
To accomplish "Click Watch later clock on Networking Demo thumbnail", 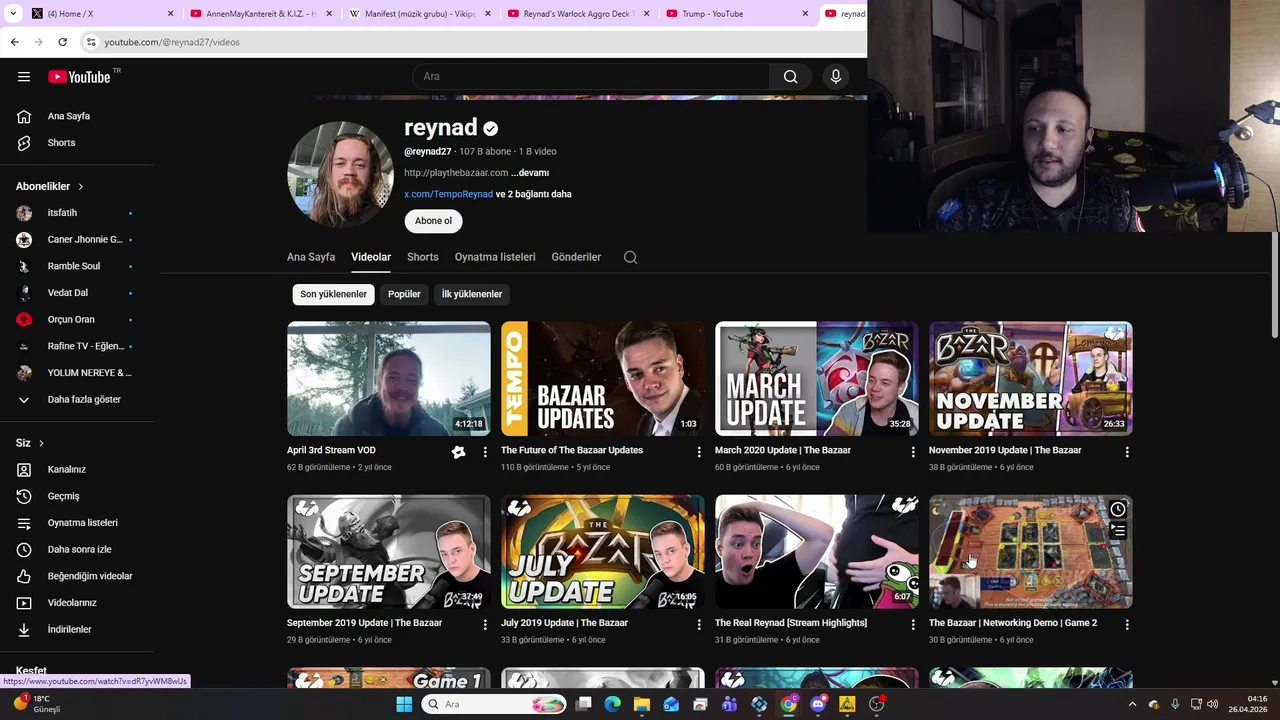I will 1118,510.
